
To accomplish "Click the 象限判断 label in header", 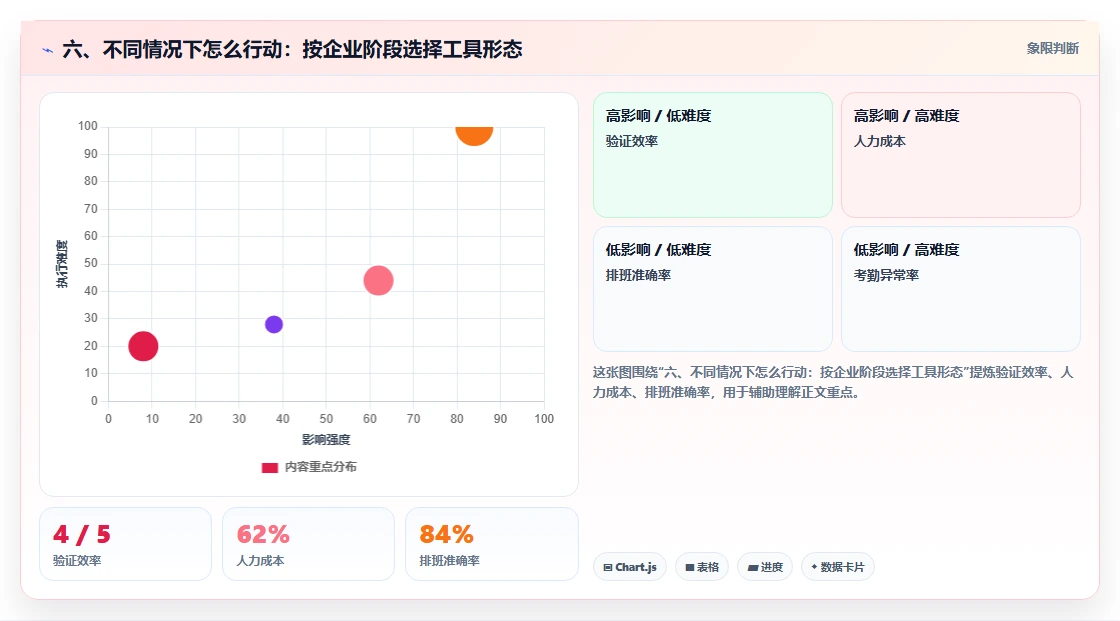I will tap(1053, 49).
